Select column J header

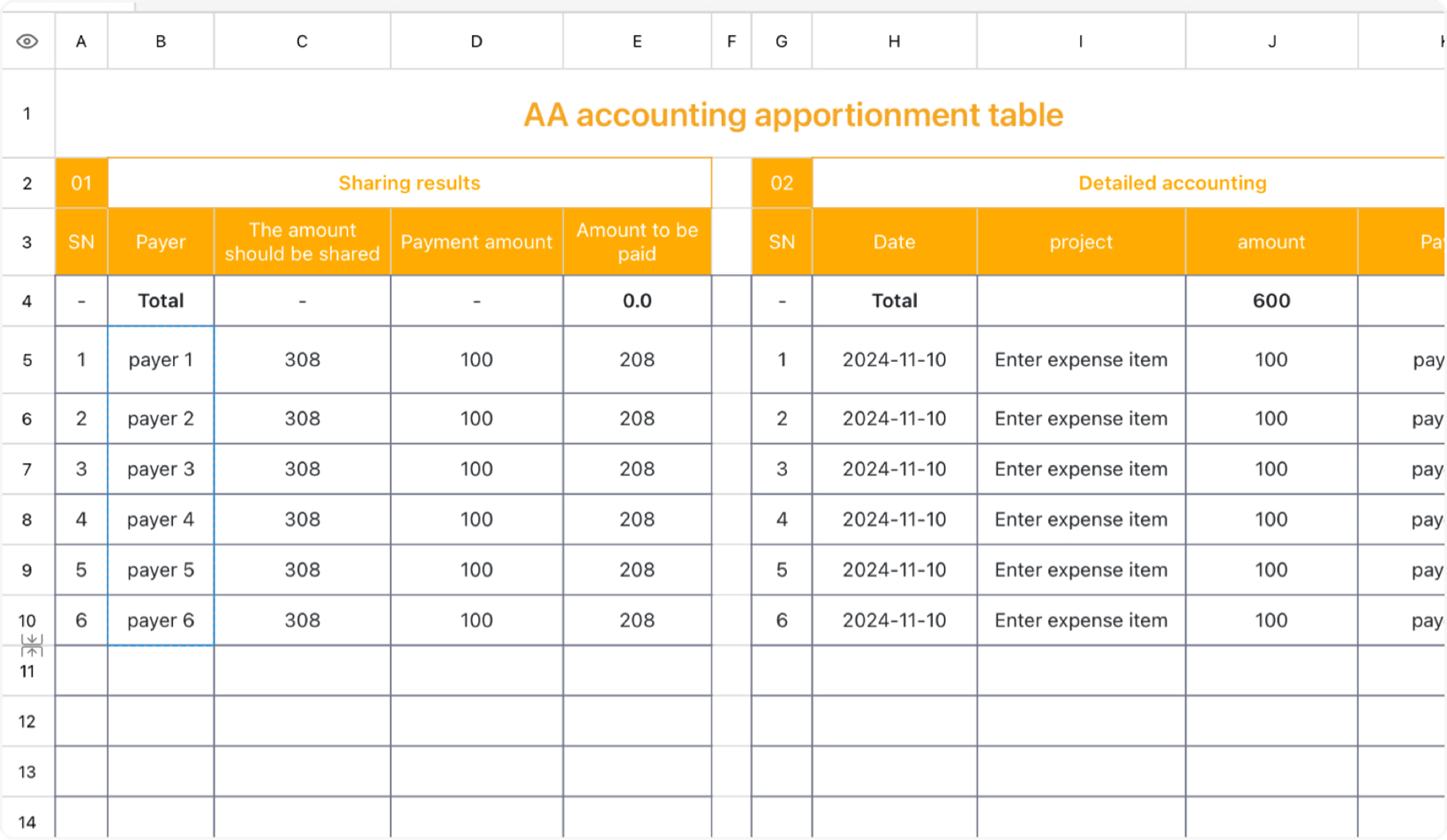(x=1271, y=41)
